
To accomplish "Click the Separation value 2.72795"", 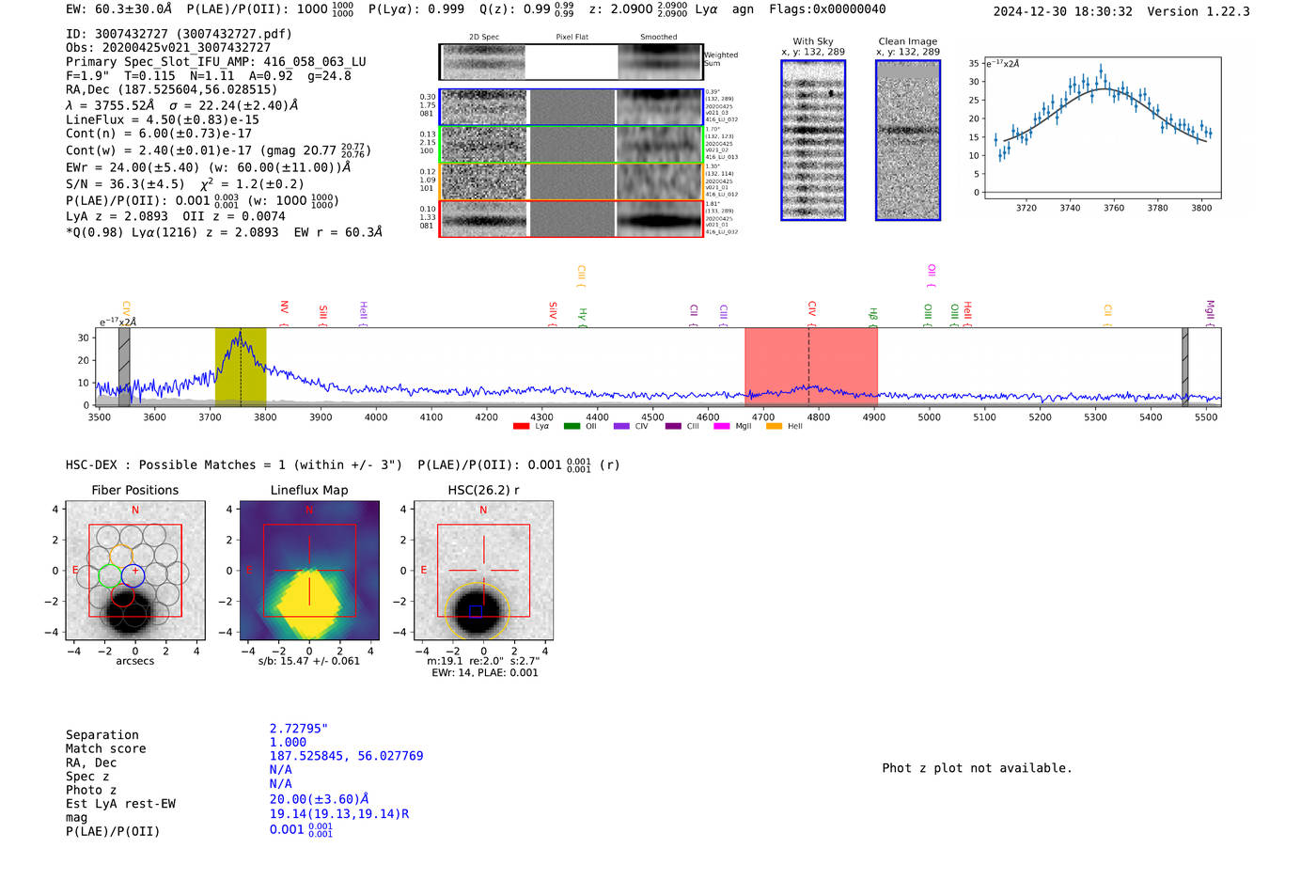I will tap(299, 729).
